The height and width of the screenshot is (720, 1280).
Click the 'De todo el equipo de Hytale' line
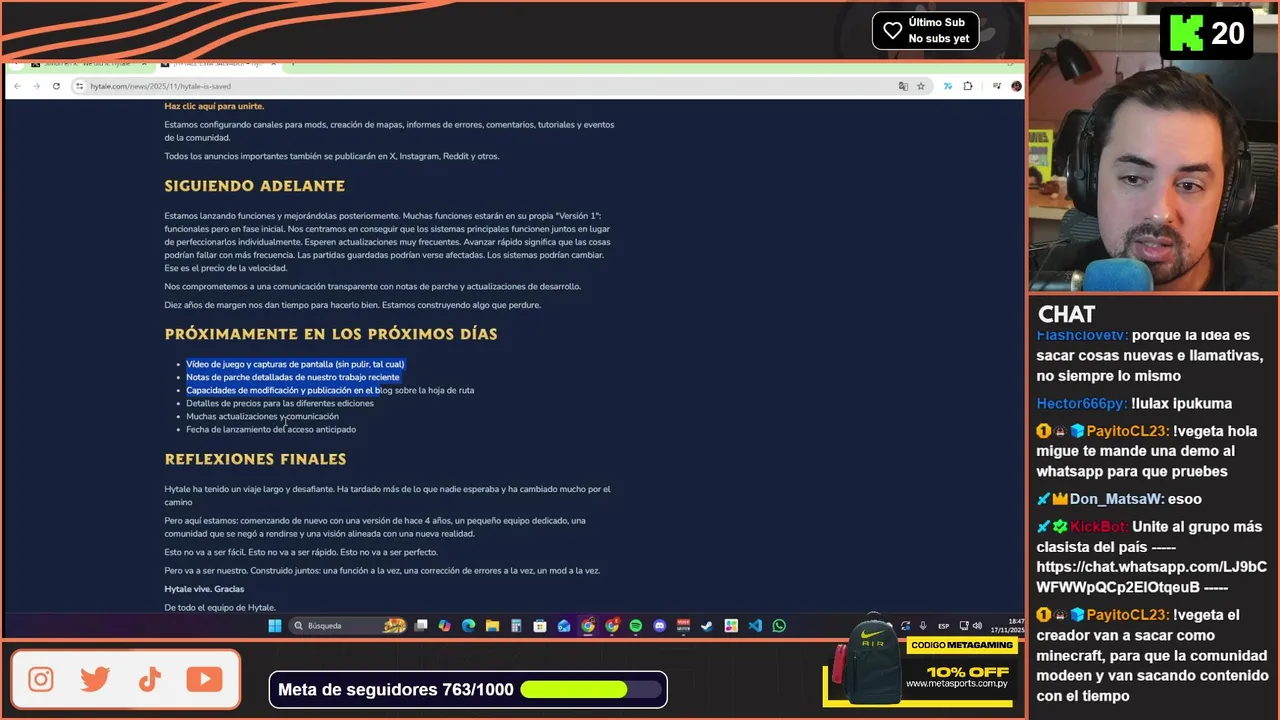click(x=220, y=608)
